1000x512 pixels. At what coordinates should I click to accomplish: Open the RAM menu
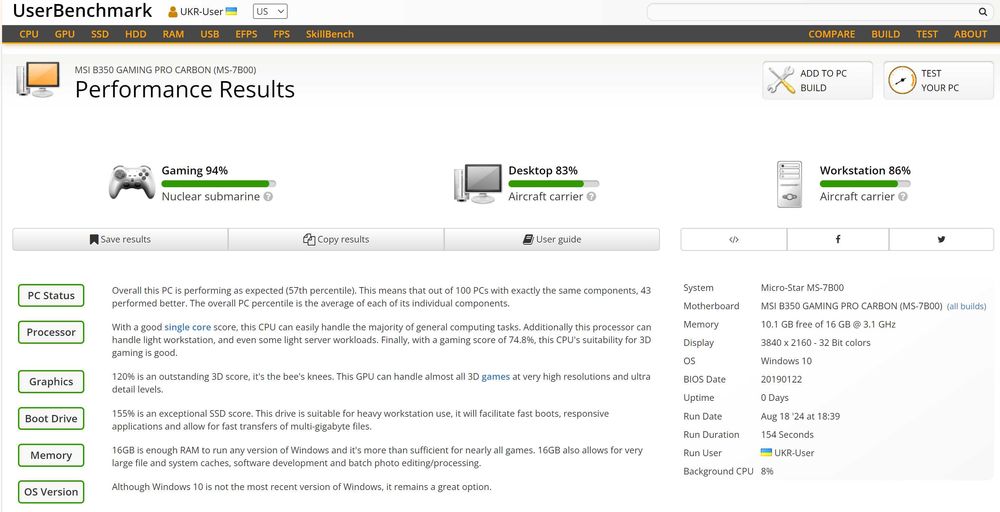coord(173,34)
